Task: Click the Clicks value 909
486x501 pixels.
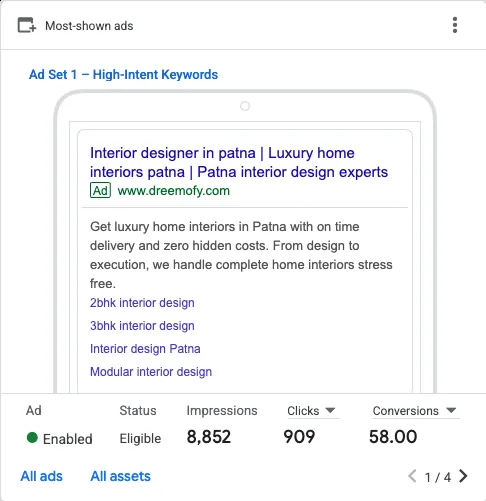Action: tap(299, 437)
